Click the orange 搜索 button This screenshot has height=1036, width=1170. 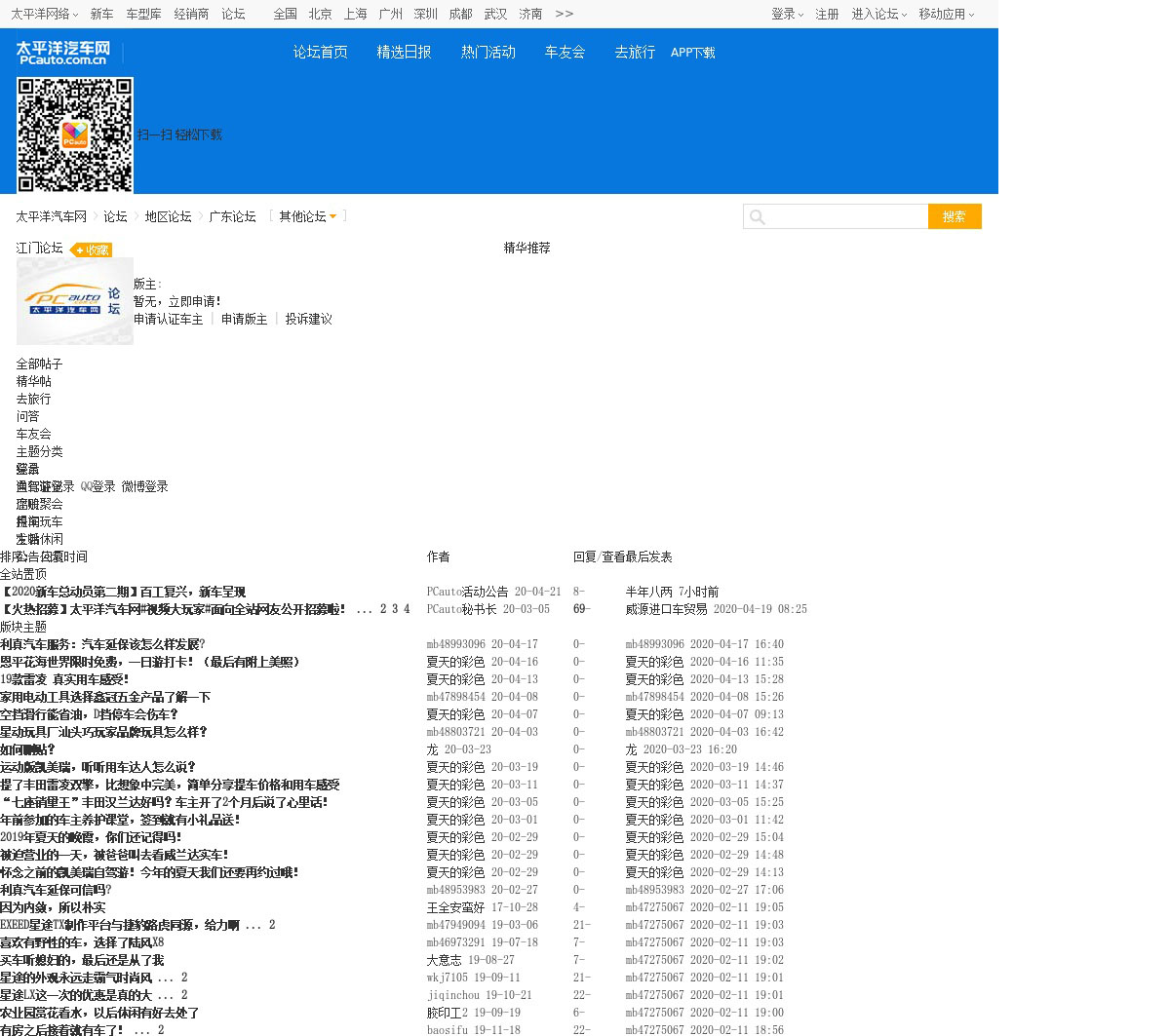coord(955,216)
